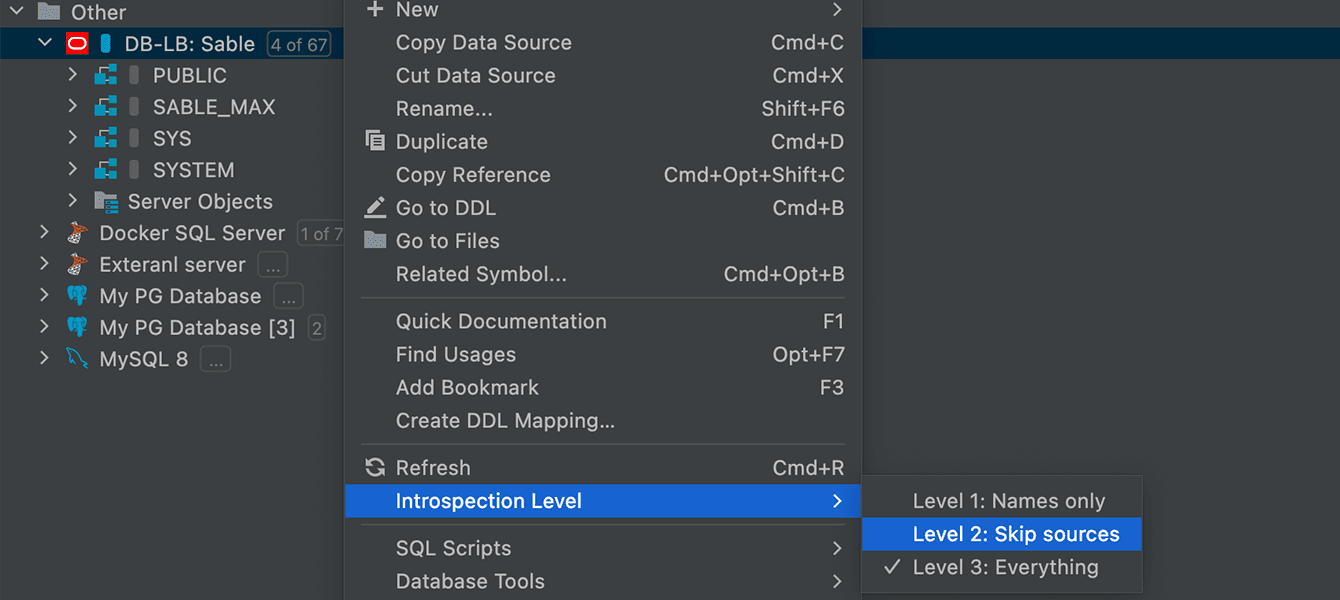Image resolution: width=1340 pixels, height=600 pixels.
Task: Click the PostgreSQL elephant icon for My PG Database
Action: click(77, 296)
